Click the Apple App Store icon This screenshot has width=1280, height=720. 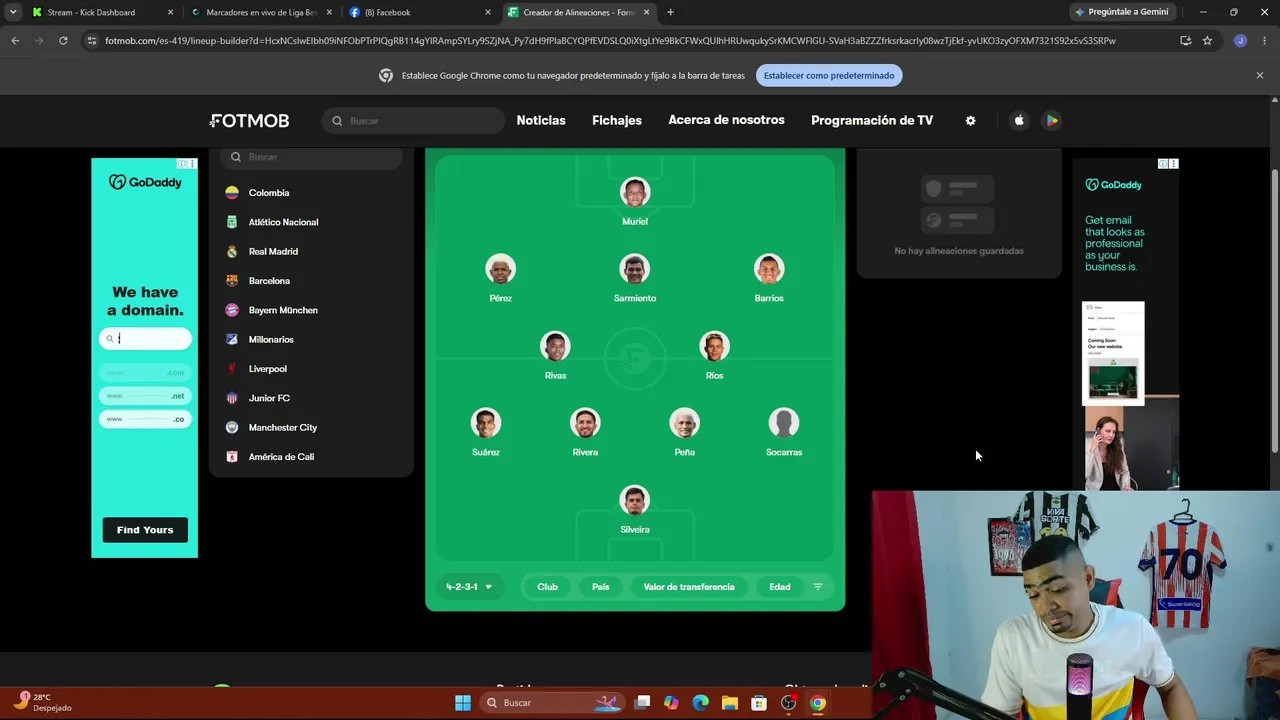coord(1019,120)
